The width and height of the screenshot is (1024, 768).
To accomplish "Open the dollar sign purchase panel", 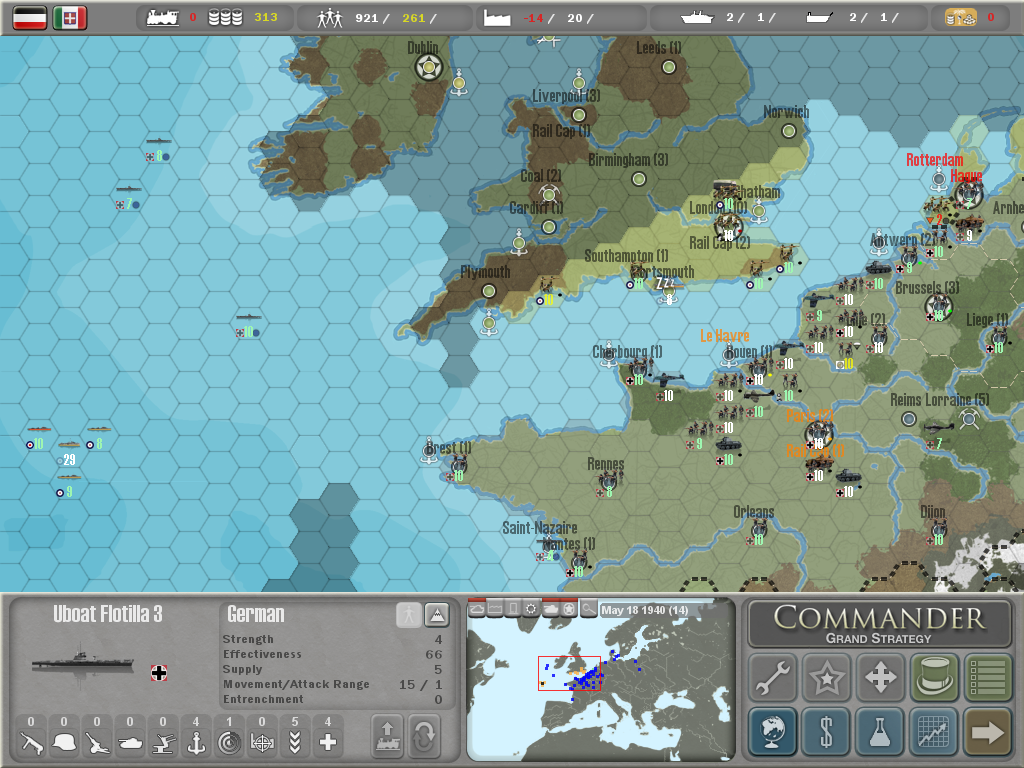I will coord(826,731).
